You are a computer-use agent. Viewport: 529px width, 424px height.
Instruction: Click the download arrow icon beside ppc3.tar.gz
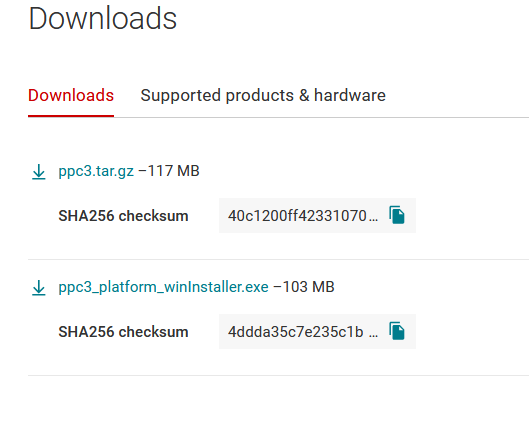click(x=39, y=172)
